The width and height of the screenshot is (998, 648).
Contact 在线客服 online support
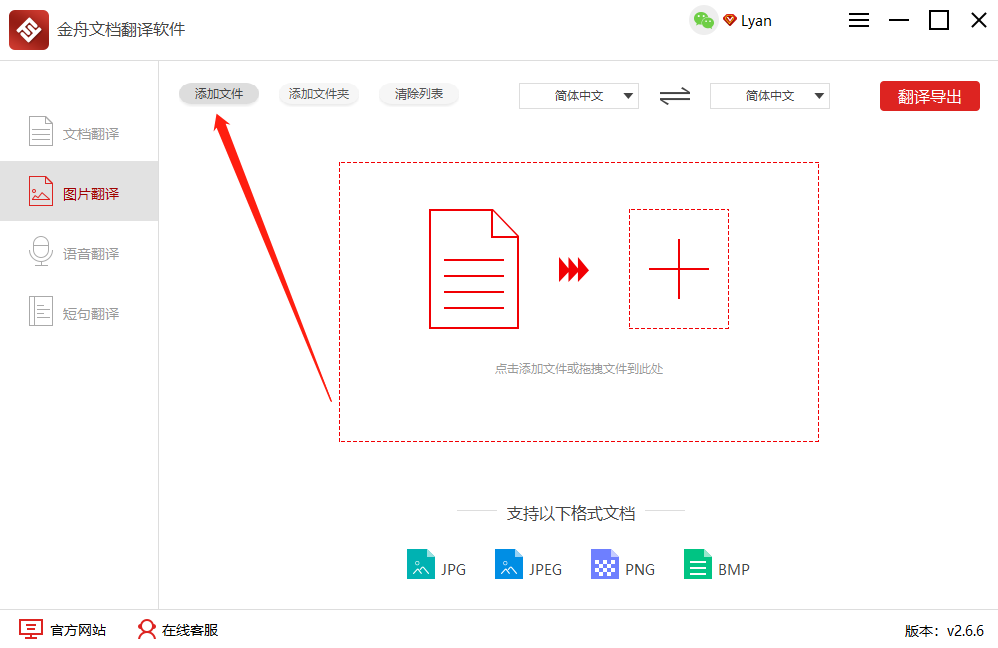[178, 630]
